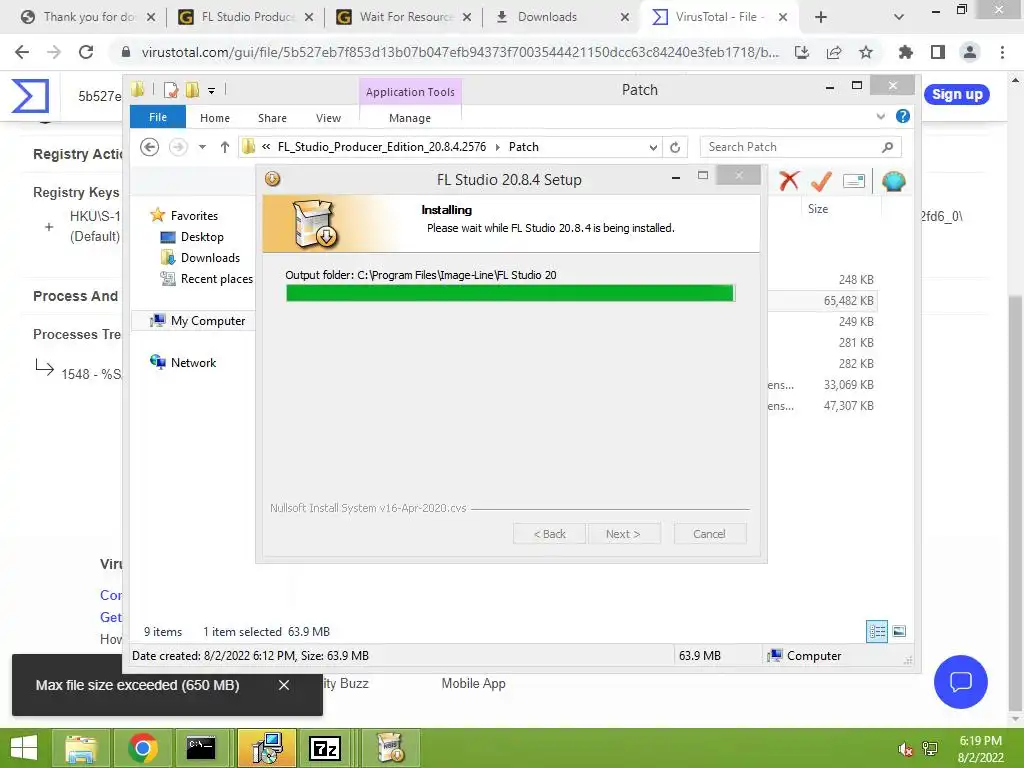This screenshot has width=1024, height=768.
Task: Expand address bar history dropdown
Action: 652,148
